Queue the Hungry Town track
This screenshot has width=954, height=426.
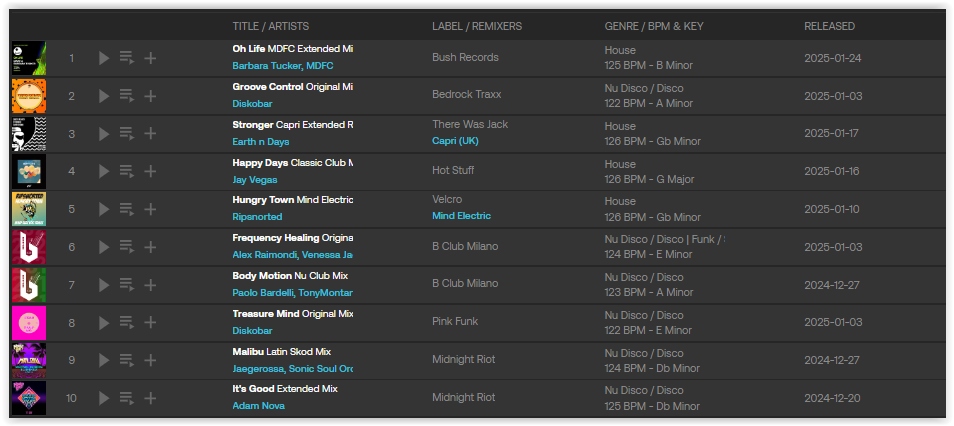(x=127, y=209)
